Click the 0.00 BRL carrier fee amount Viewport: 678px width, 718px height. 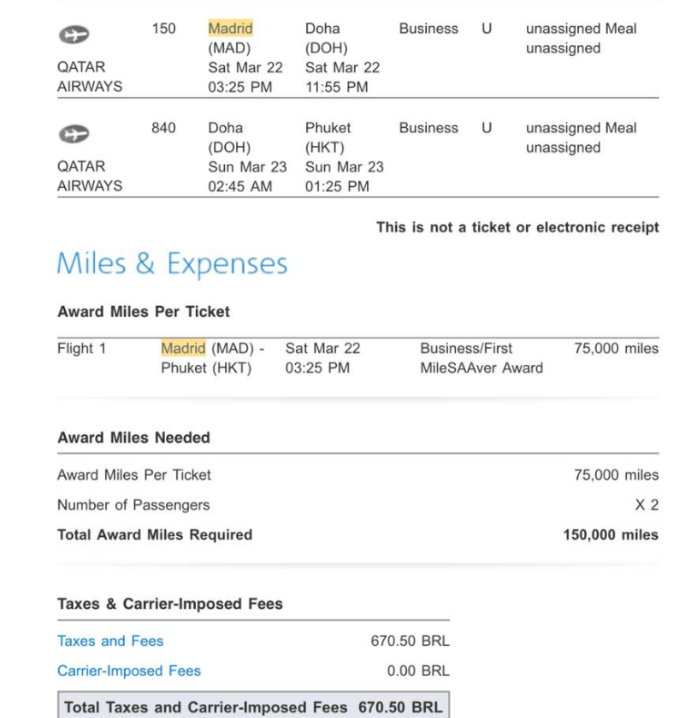[417, 671]
